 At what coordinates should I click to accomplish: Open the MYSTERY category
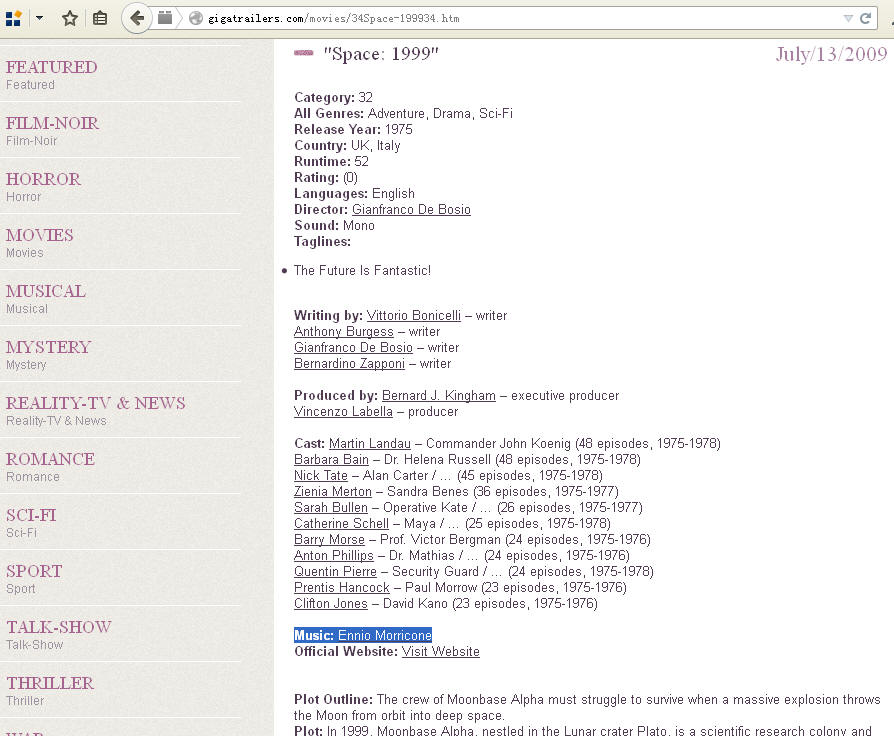(x=48, y=347)
